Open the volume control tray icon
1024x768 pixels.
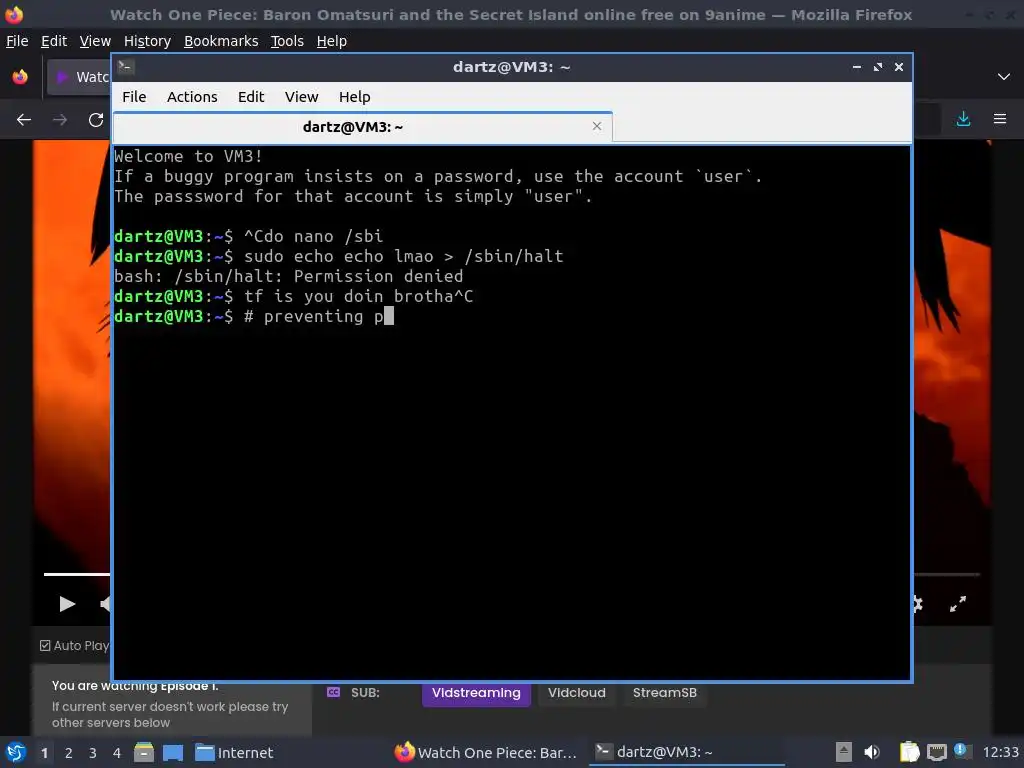click(x=872, y=752)
